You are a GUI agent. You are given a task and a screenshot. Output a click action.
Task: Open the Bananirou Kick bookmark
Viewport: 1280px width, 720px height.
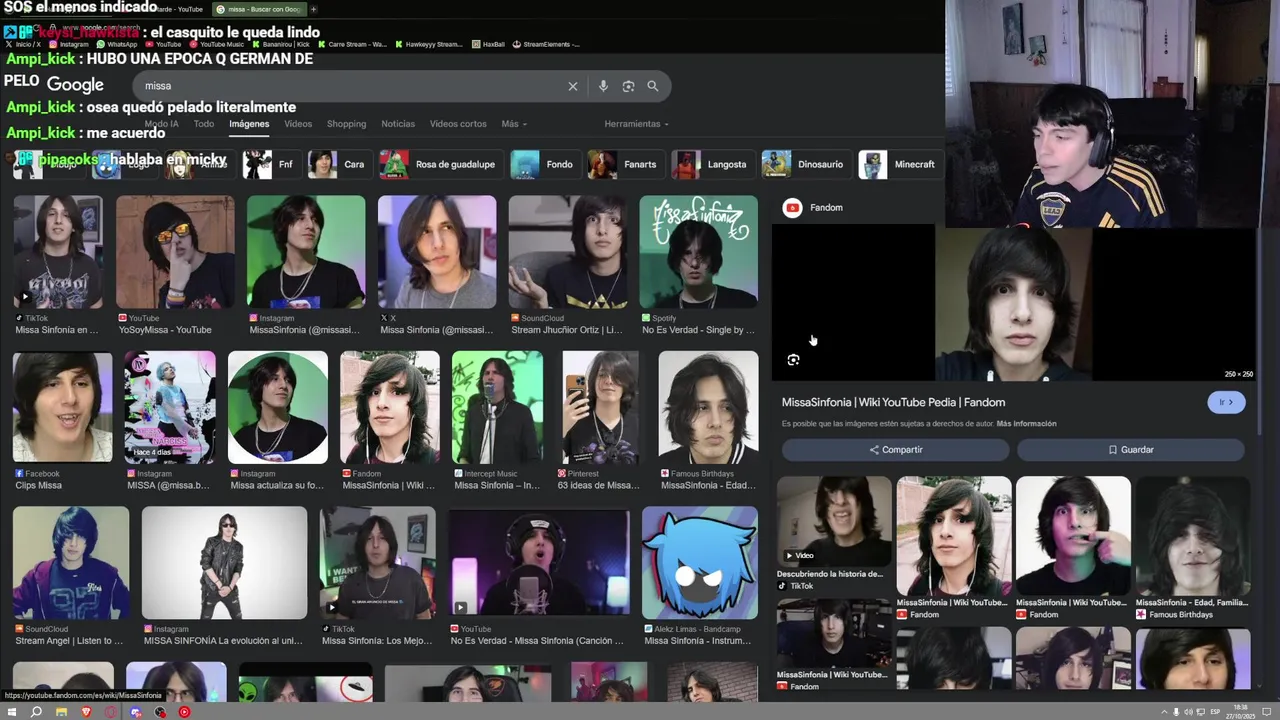click(281, 44)
